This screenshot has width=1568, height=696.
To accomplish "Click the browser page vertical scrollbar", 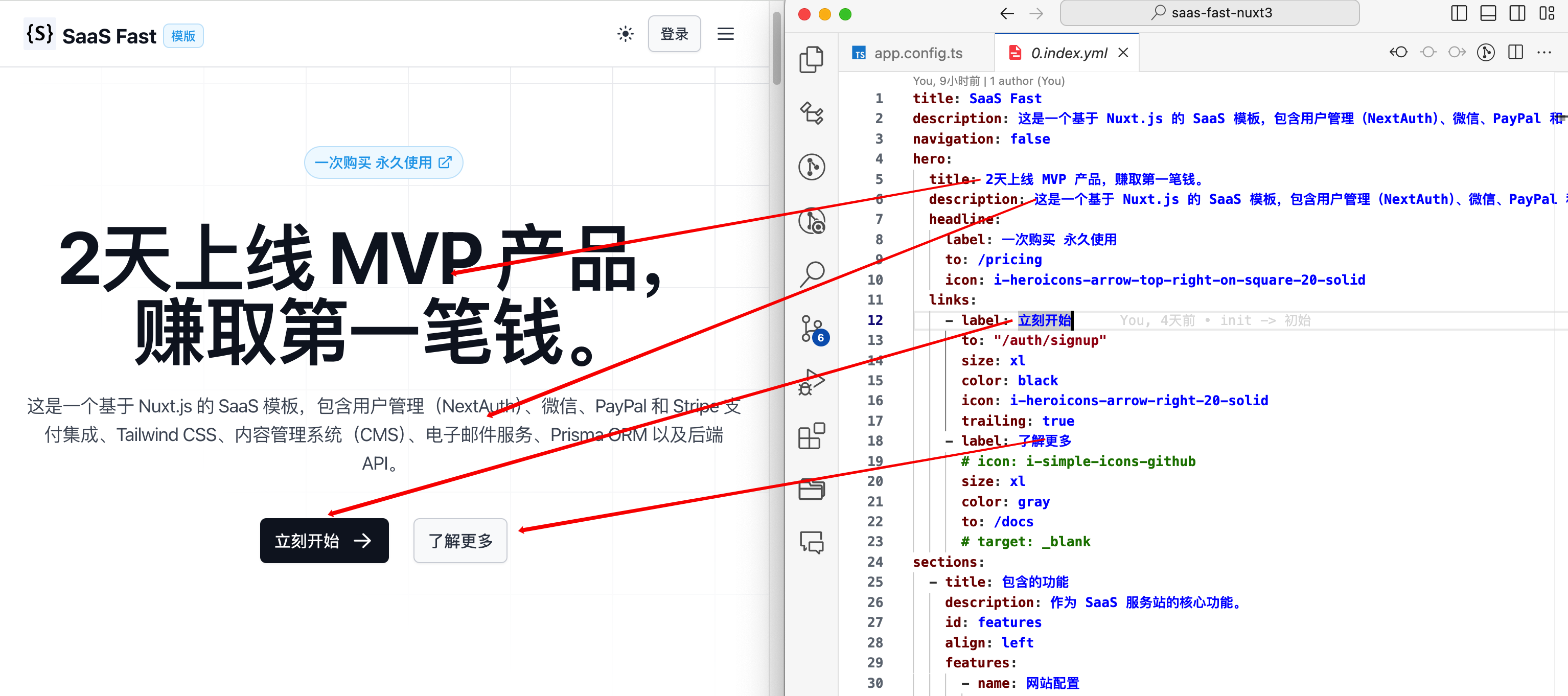I will (x=776, y=48).
